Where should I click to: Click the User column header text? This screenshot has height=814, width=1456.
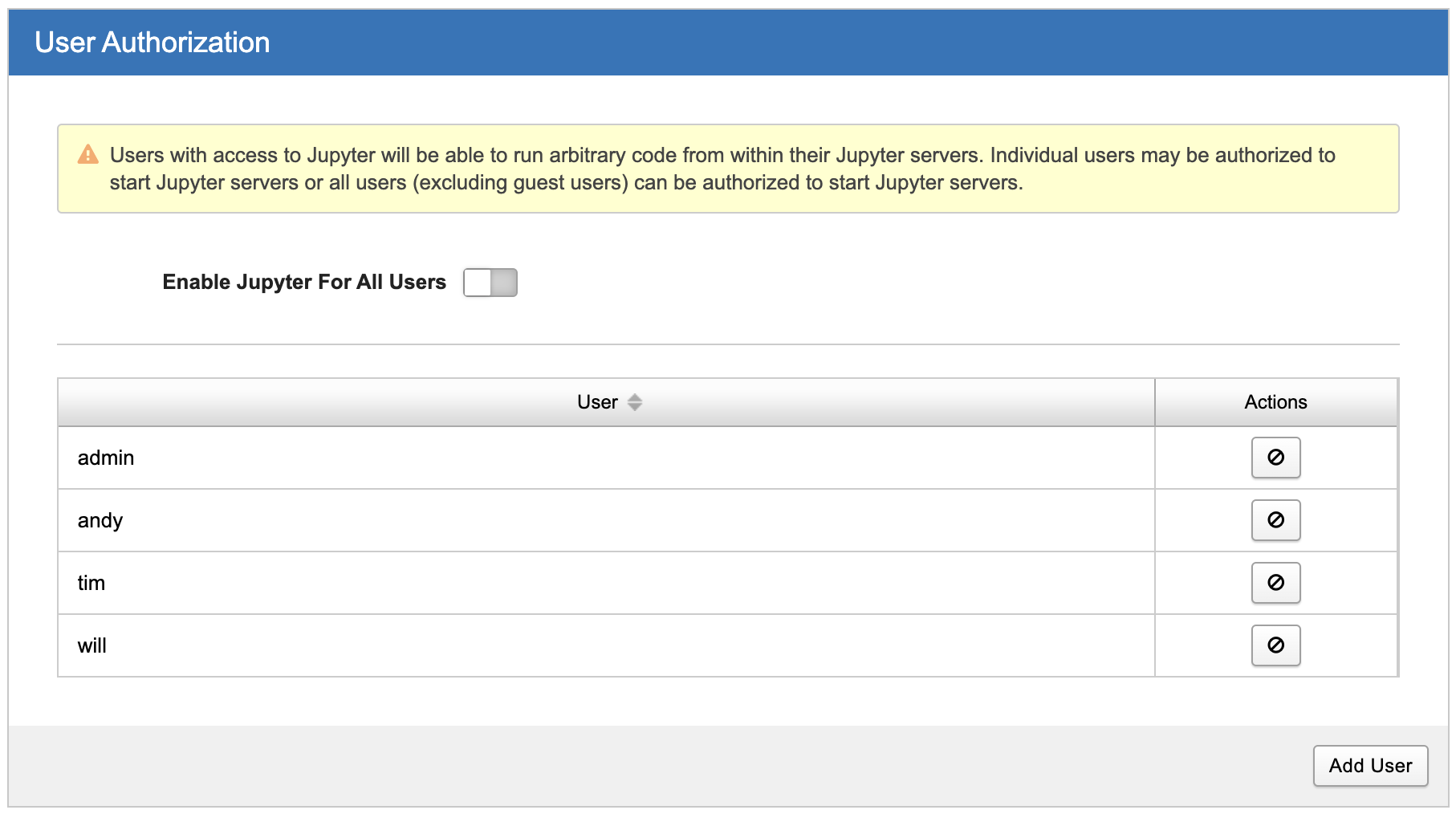[597, 402]
